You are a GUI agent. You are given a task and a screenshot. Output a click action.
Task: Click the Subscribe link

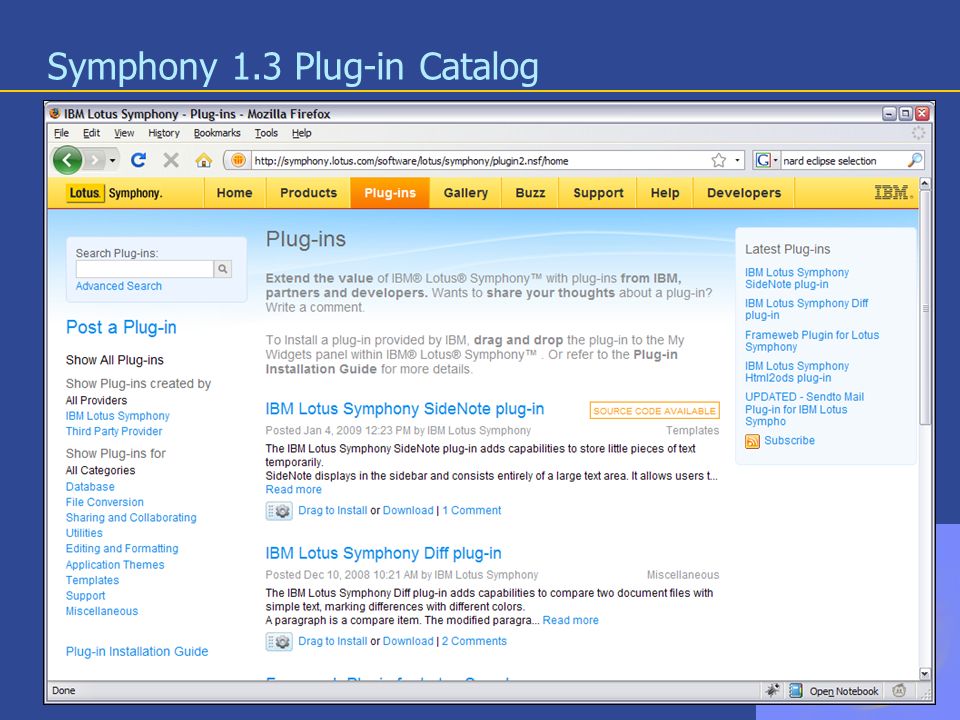pyautogui.click(x=789, y=441)
